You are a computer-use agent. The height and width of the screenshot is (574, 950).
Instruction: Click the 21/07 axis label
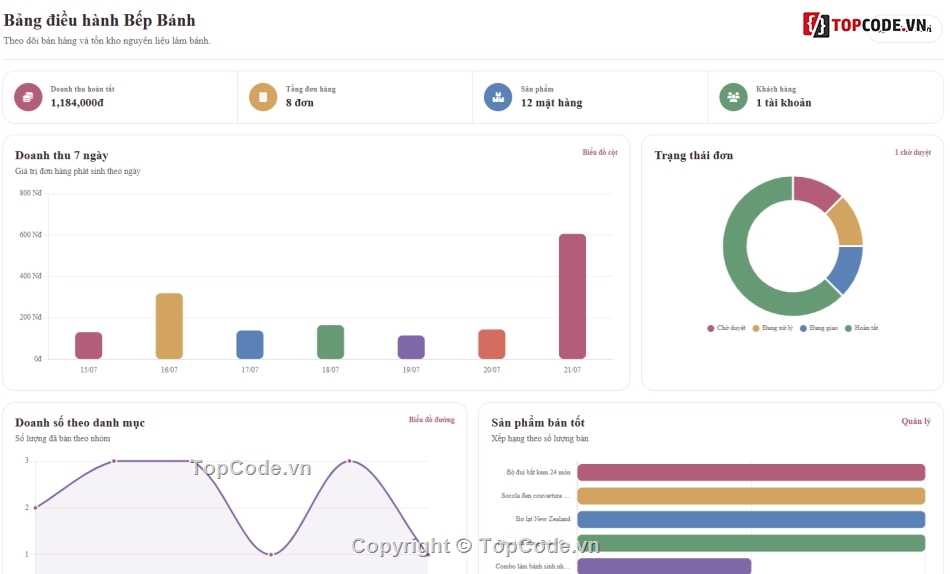pyautogui.click(x=572, y=370)
